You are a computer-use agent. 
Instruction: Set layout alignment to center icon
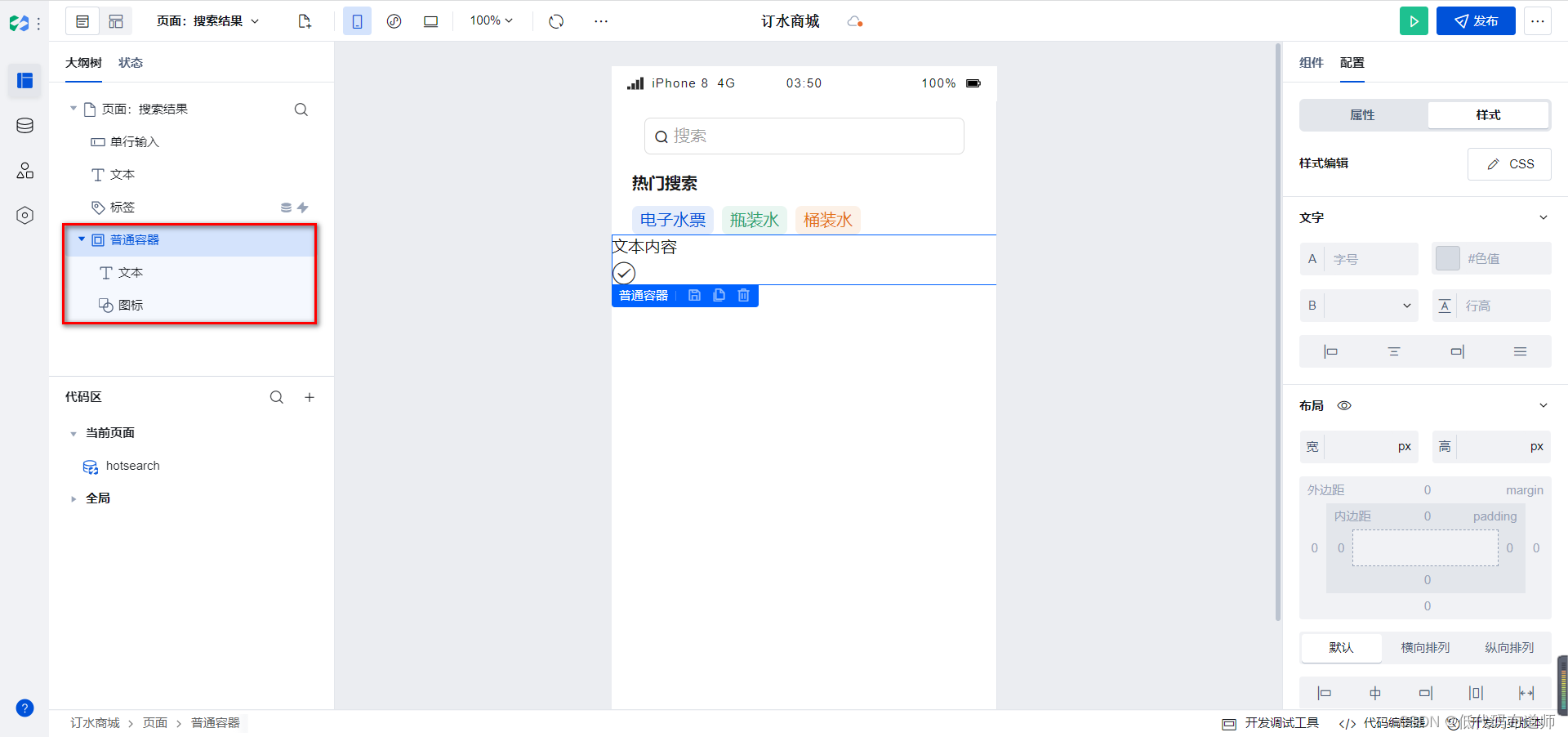tap(1375, 693)
